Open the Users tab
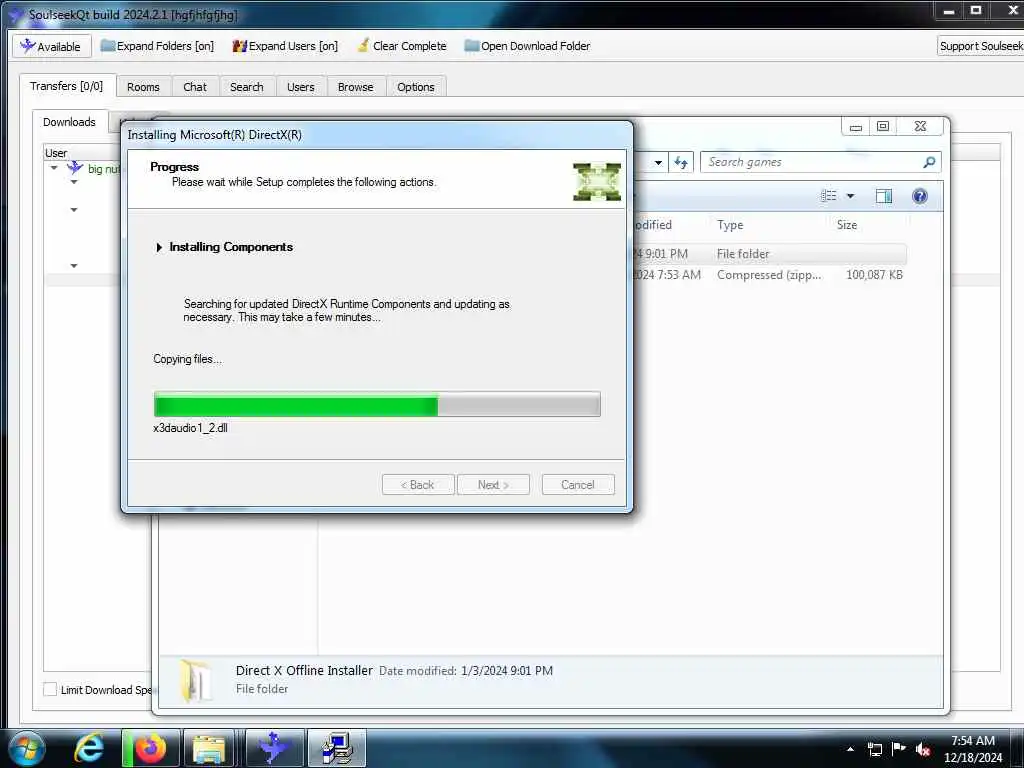 click(300, 87)
